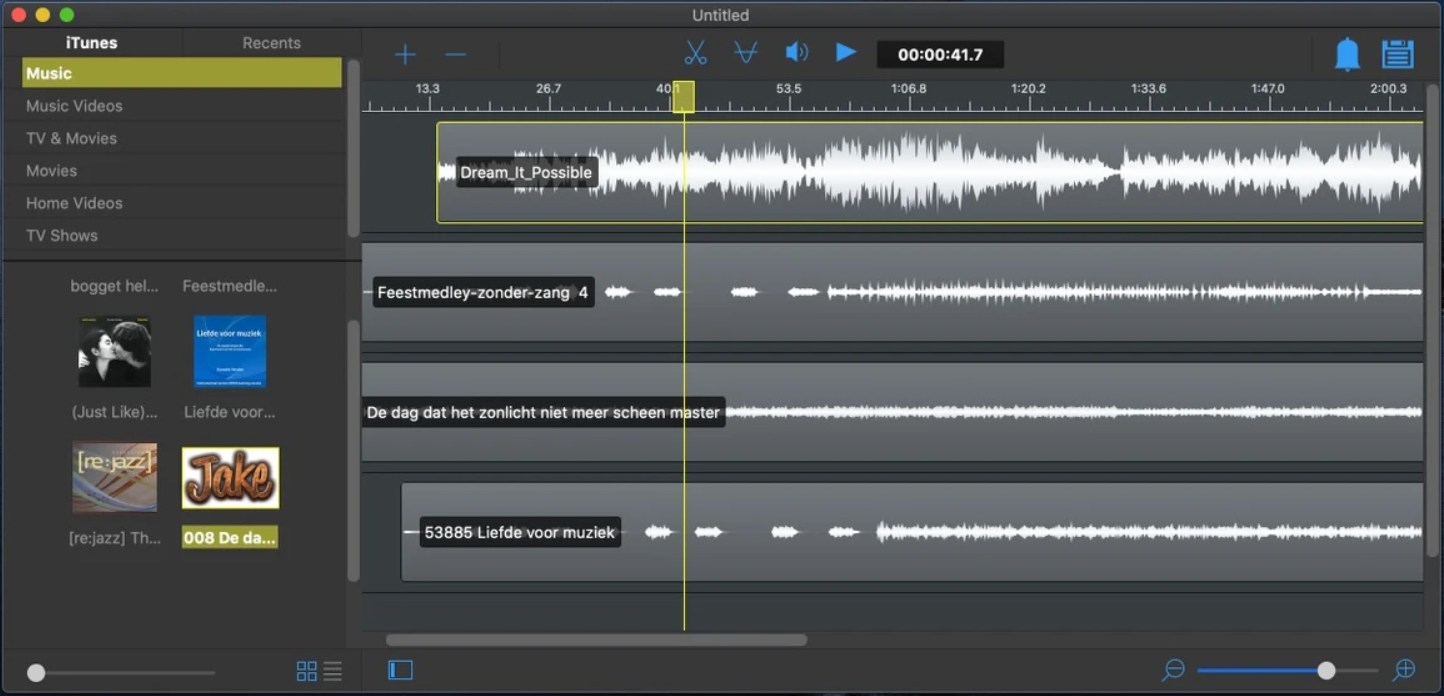This screenshot has width=1444, height=696.
Task: Click the horizontal timeline scrollbar
Action: (596, 640)
